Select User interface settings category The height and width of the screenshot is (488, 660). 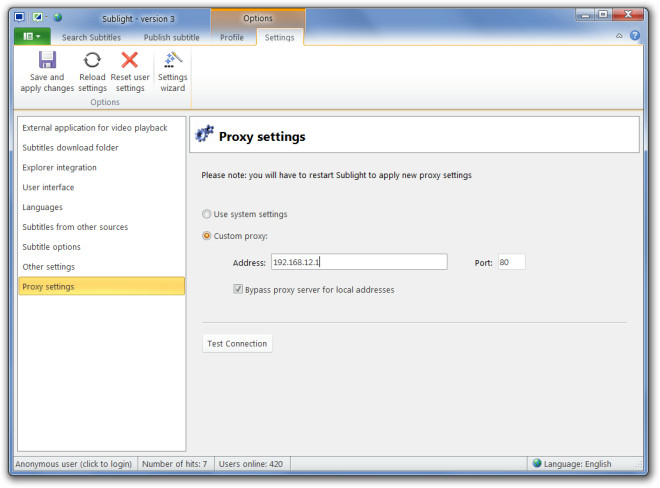coord(101,187)
